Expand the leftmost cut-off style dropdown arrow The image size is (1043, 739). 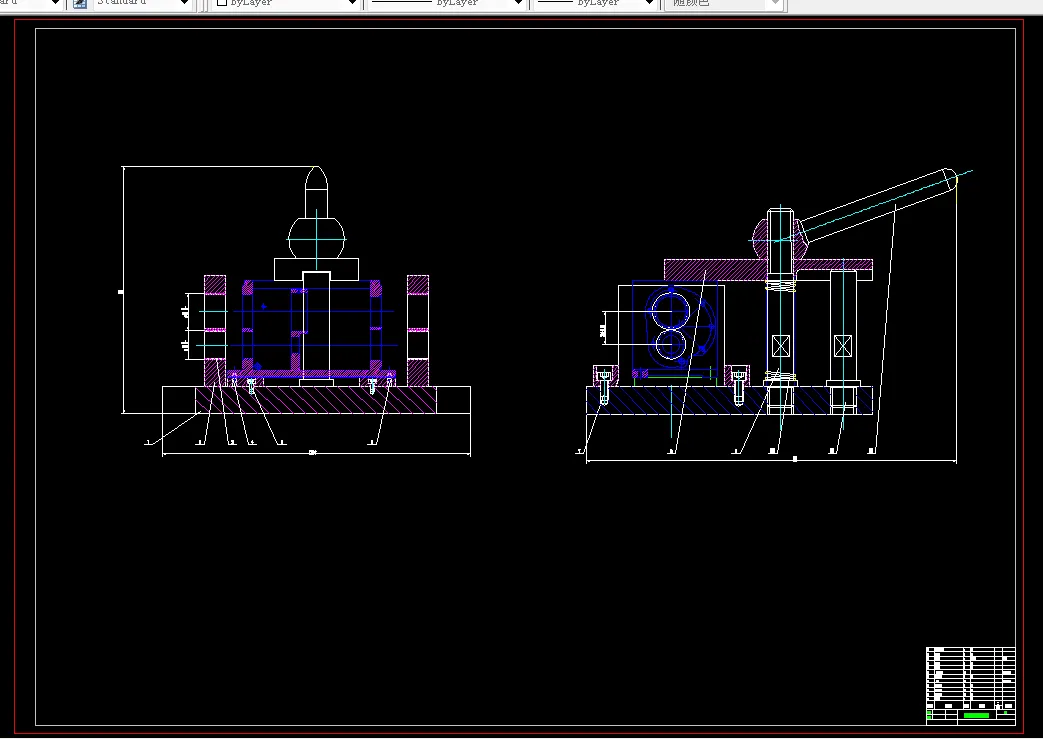pyautogui.click(x=55, y=3)
